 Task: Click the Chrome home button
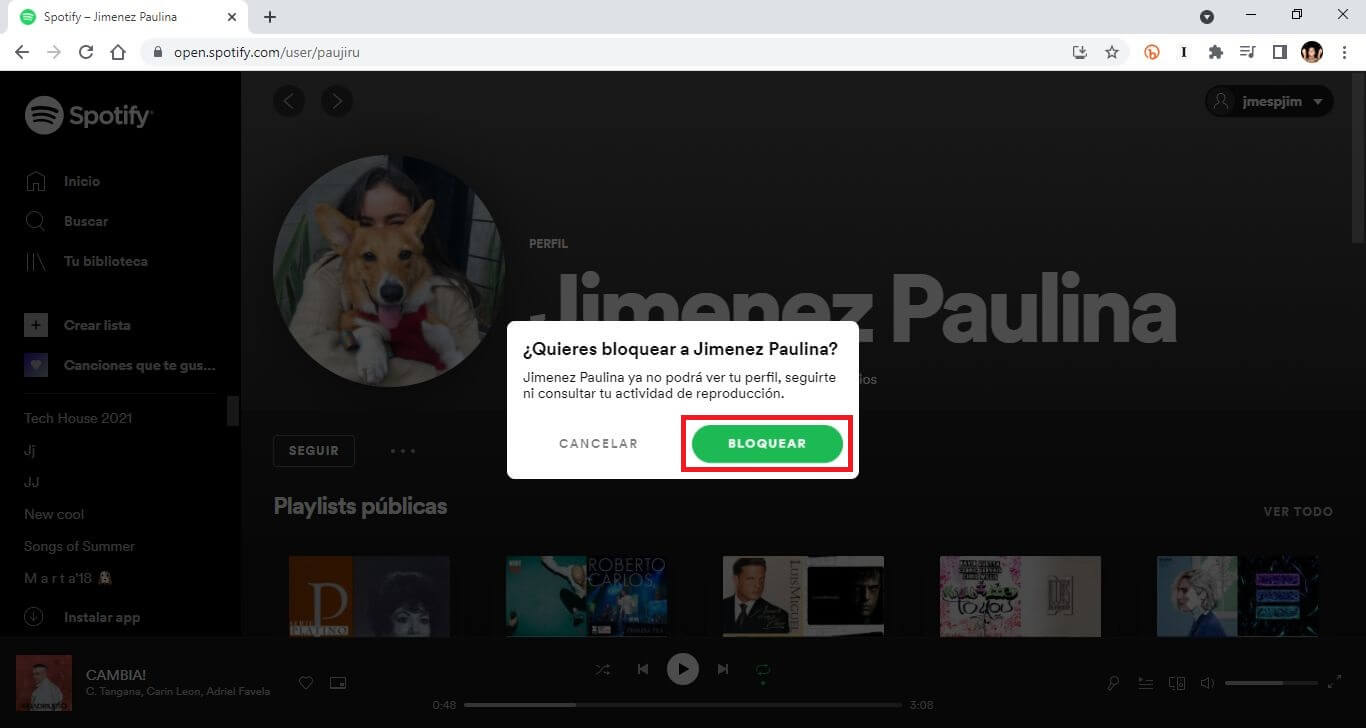[x=118, y=52]
